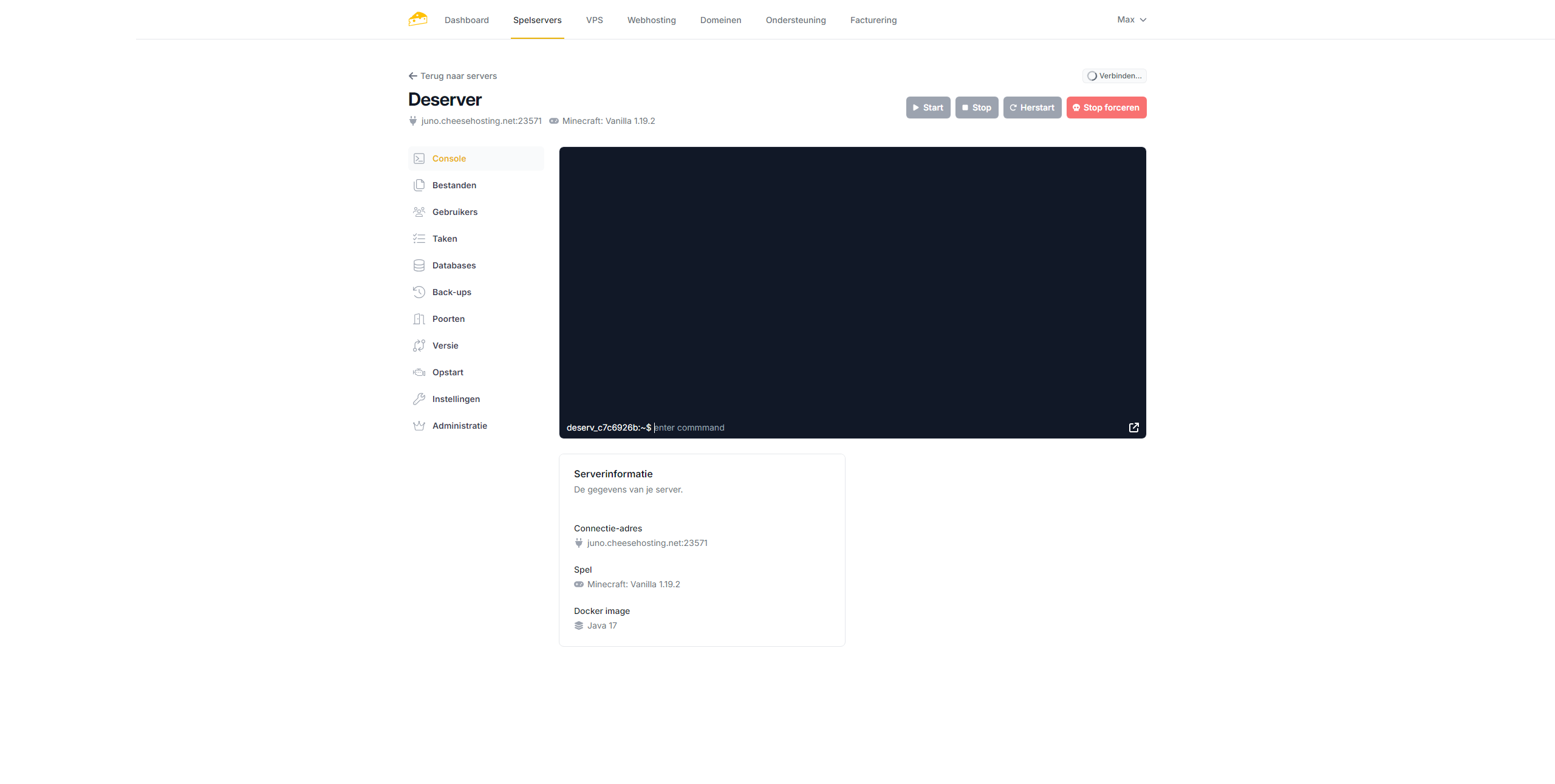Go back via Terug naar servers
Screen dimensions: 1555x784
(453, 76)
